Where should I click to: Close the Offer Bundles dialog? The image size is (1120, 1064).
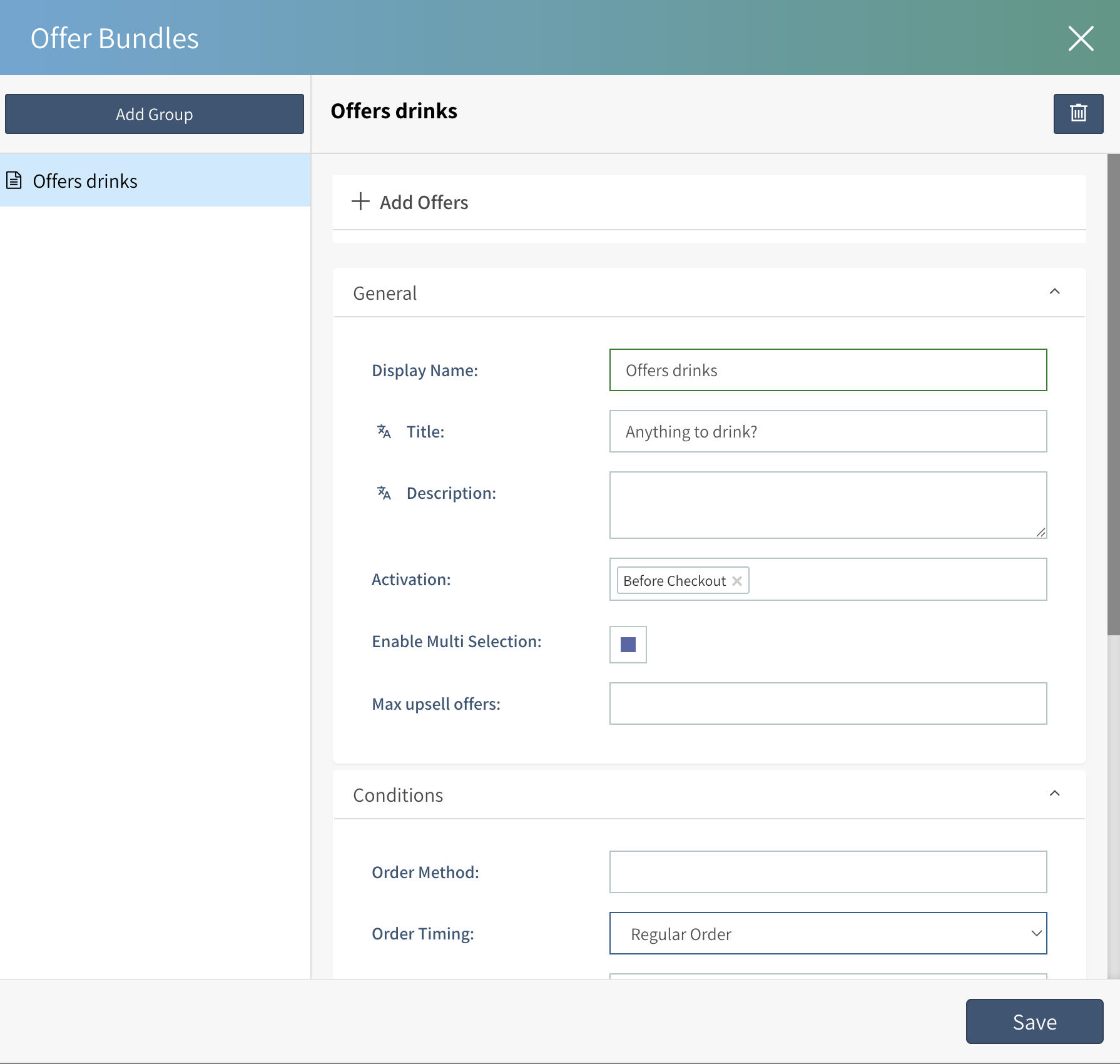[x=1081, y=38]
